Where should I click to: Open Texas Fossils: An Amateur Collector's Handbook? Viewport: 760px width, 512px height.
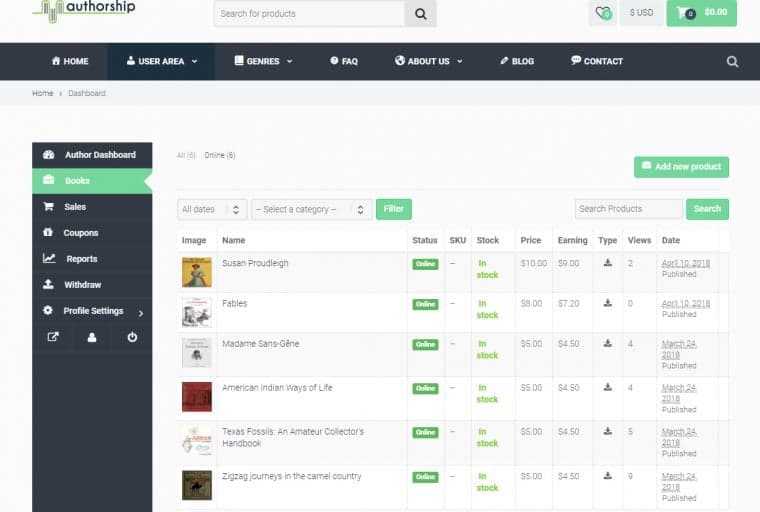293,437
